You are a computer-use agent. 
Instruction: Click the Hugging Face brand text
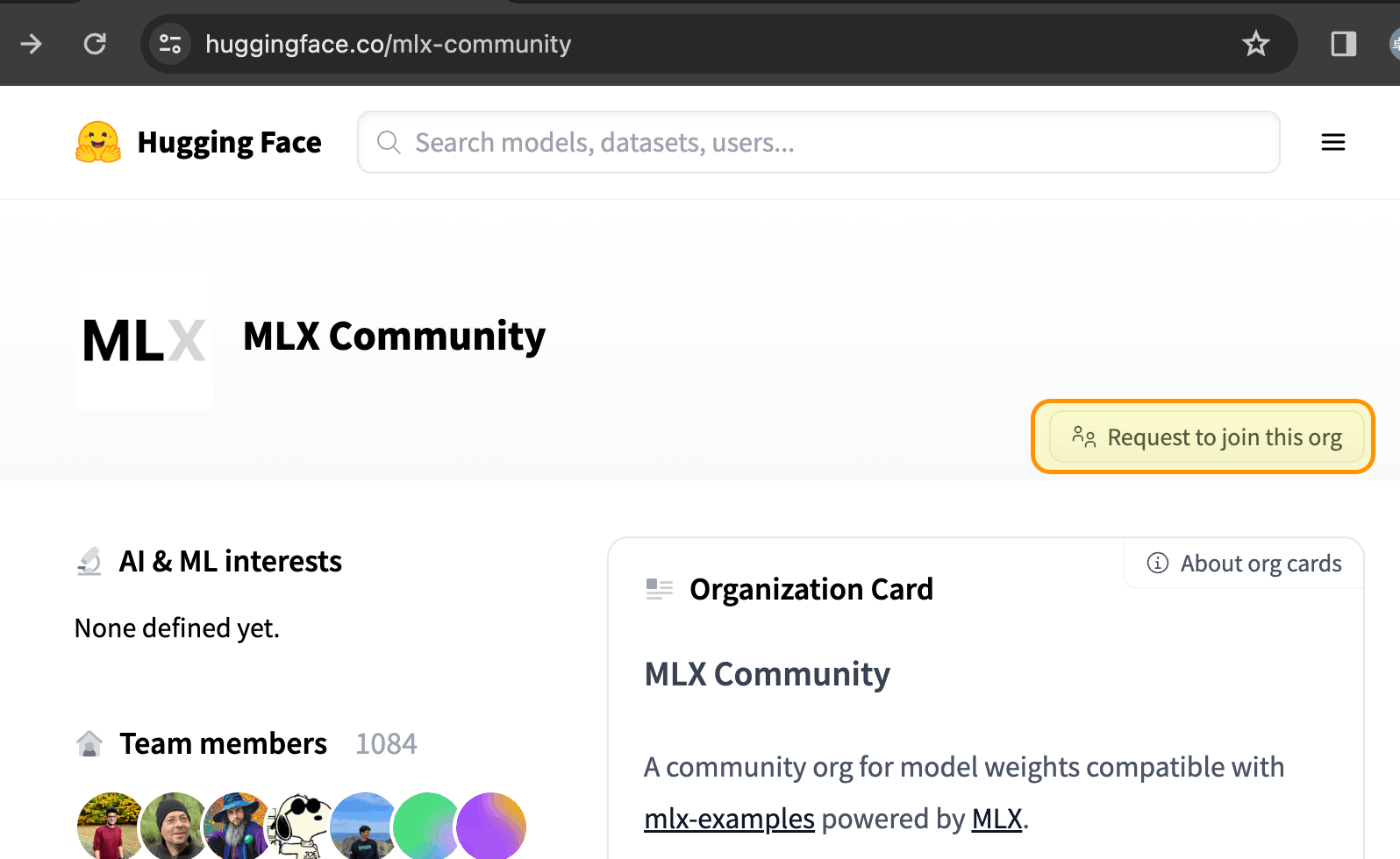229,143
